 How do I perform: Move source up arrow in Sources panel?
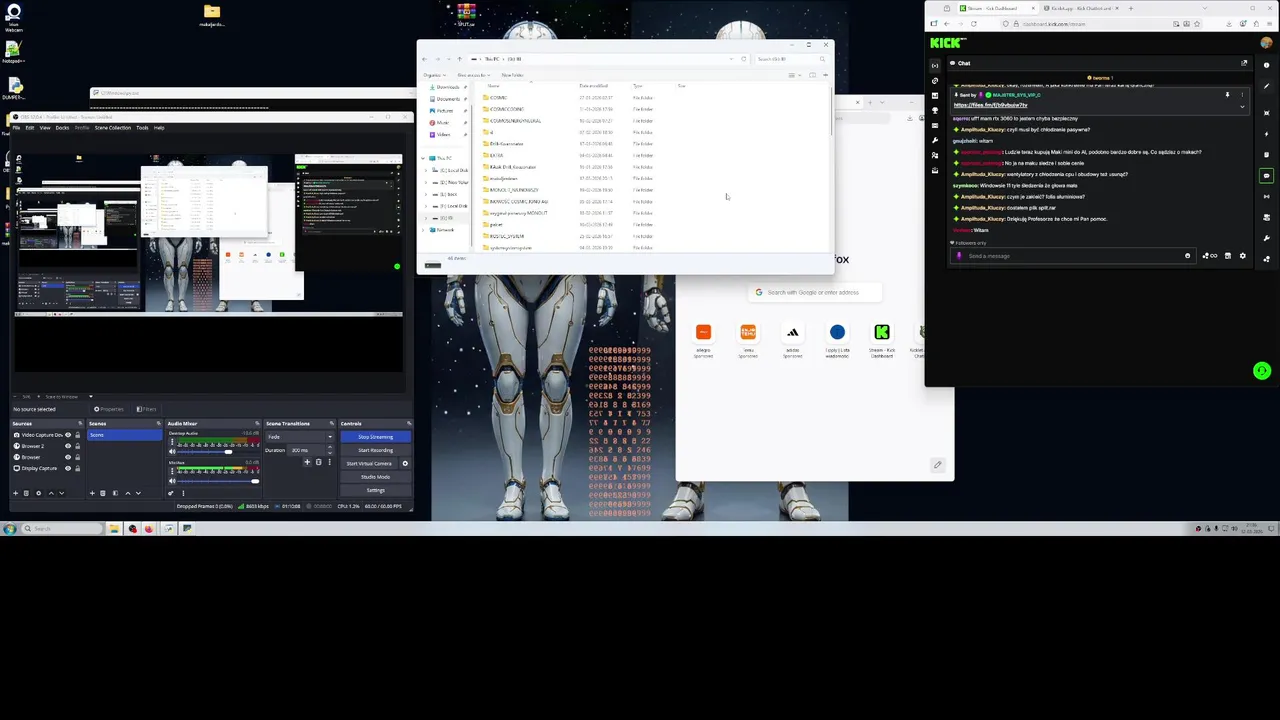click(51, 493)
